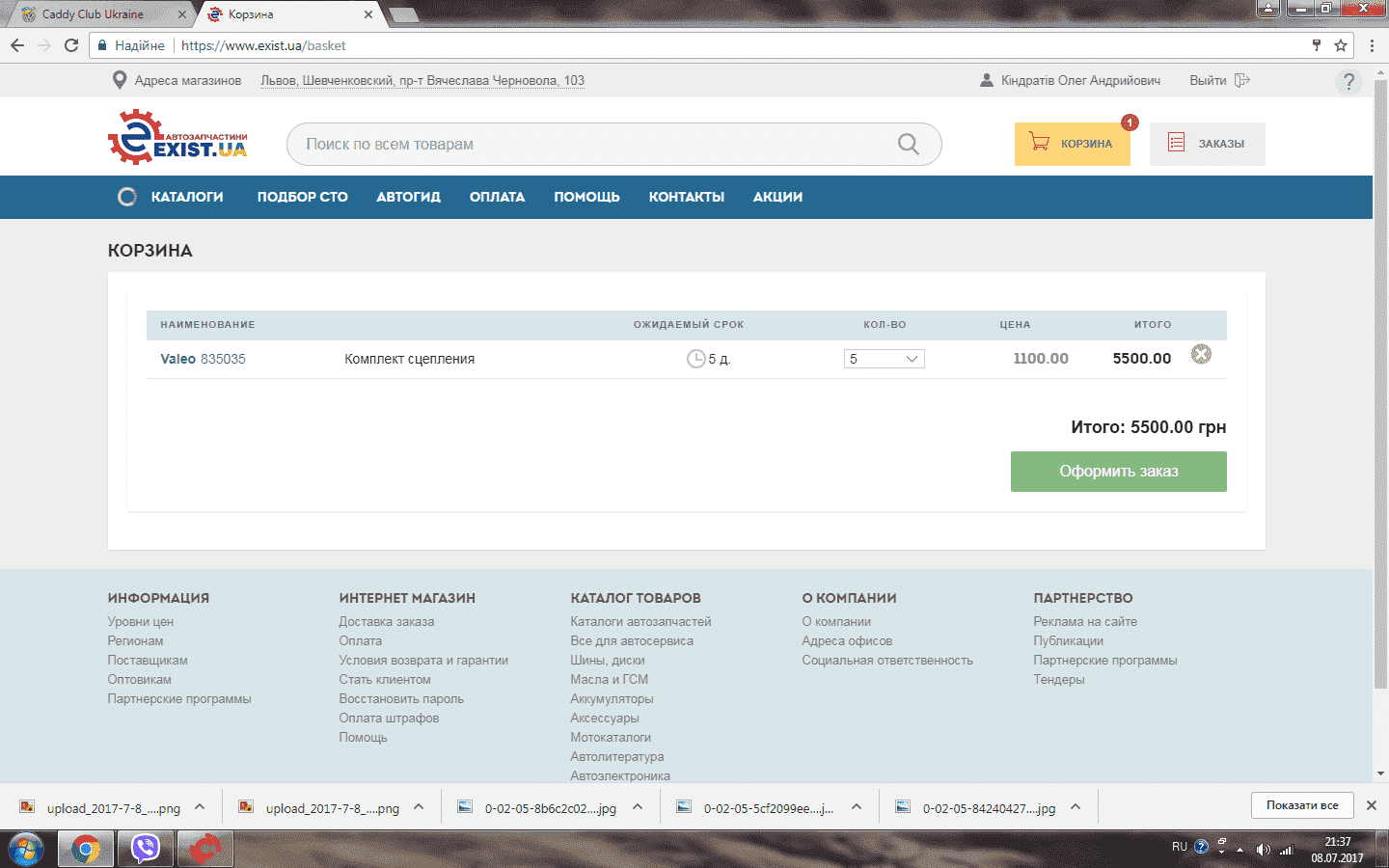Click browser back arrow

tap(17, 45)
